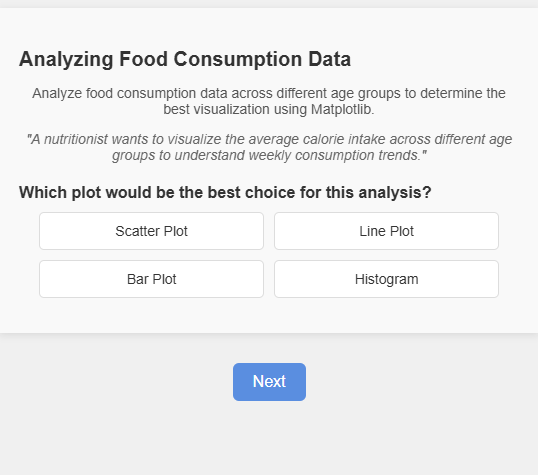Click the word 'Consumption' in the title
Image resolution: width=538 pixels, height=475 pixels.
point(238,59)
